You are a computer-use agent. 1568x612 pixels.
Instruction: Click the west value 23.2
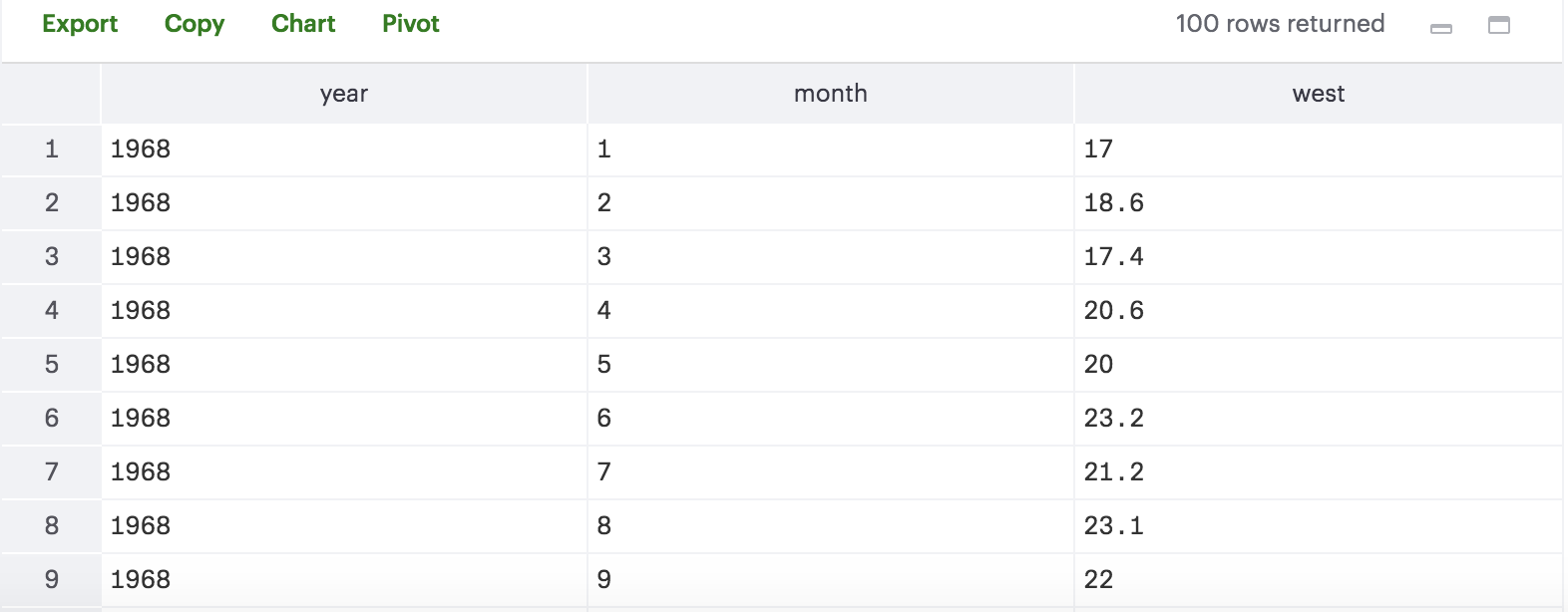(1114, 419)
